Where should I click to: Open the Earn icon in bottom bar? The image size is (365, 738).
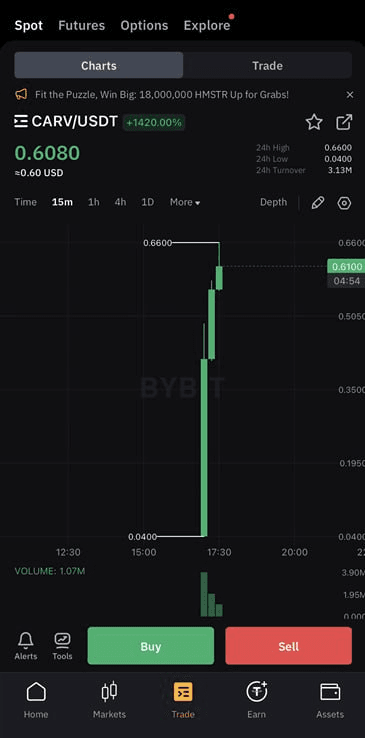coord(256,691)
